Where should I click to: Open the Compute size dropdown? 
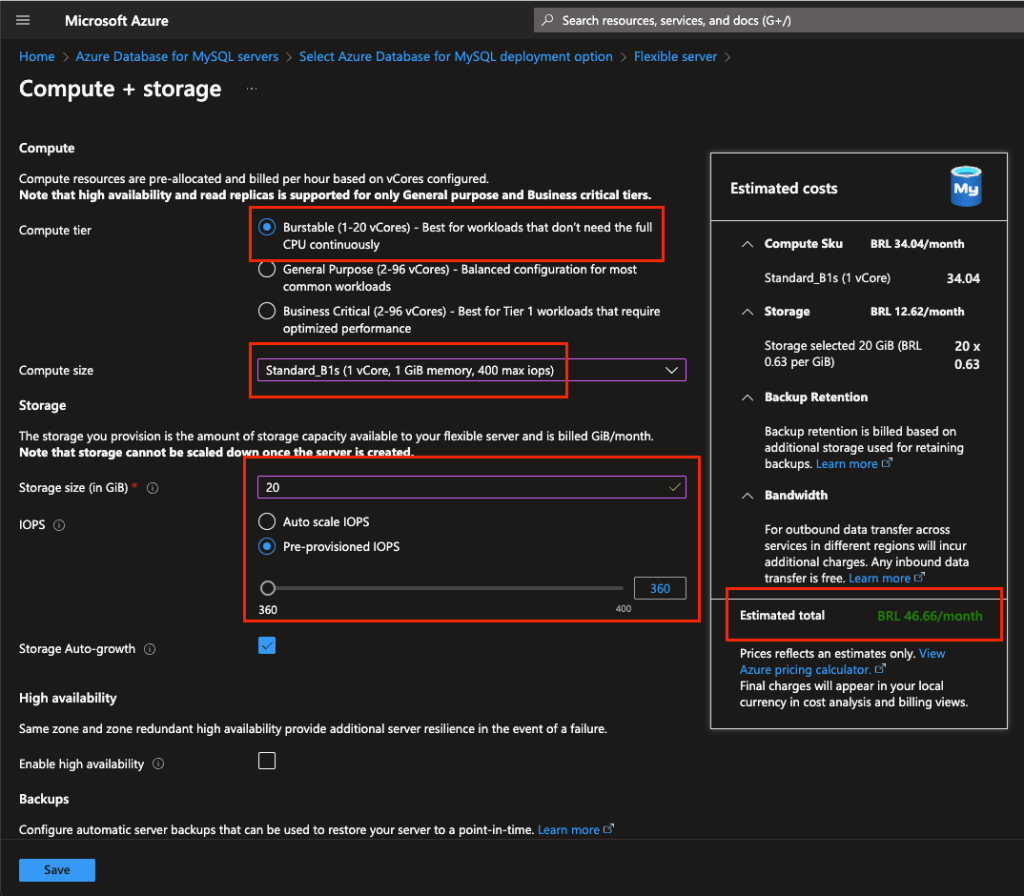coord(472,370)
